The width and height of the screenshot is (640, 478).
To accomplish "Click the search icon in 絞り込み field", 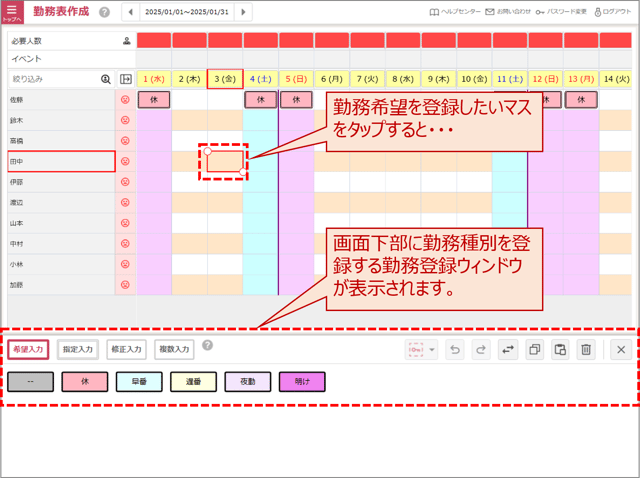I will [106, 79].
